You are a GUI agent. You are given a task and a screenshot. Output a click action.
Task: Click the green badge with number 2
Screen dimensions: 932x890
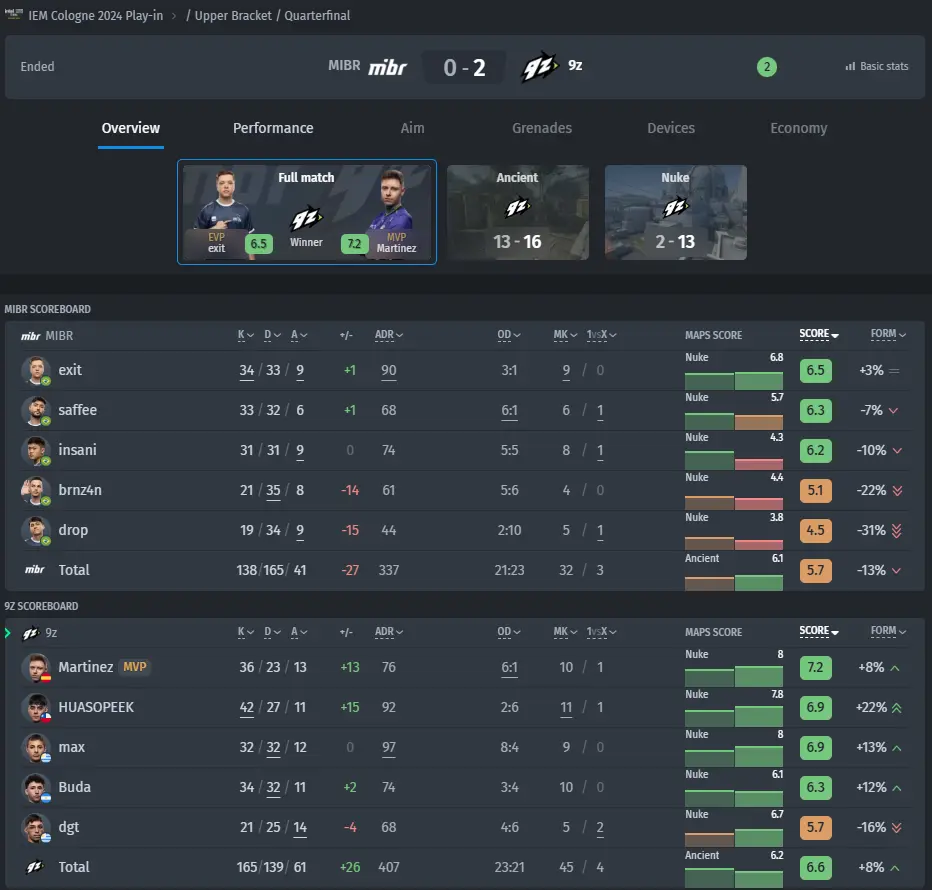[x=766, y=67]
